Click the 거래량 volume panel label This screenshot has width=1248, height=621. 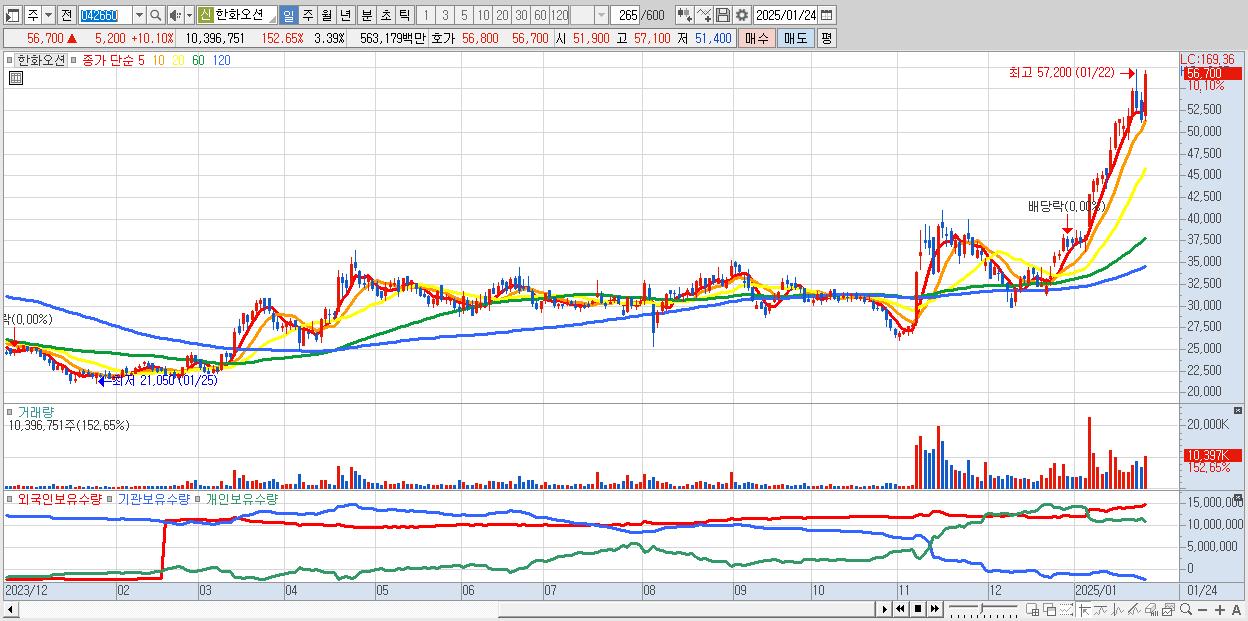37,411
